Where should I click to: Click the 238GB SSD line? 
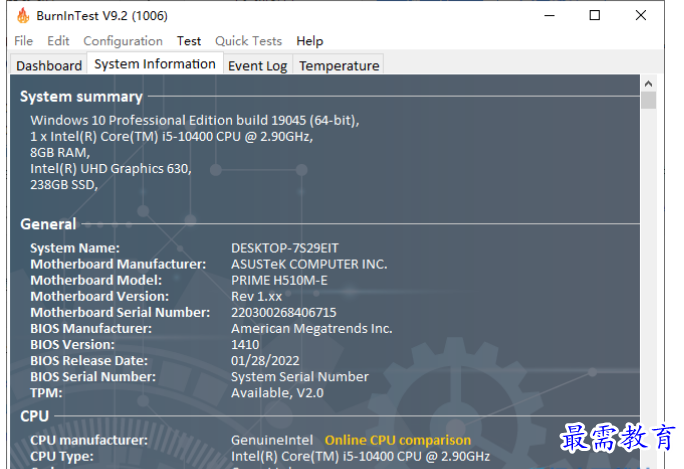coord(64,185)
